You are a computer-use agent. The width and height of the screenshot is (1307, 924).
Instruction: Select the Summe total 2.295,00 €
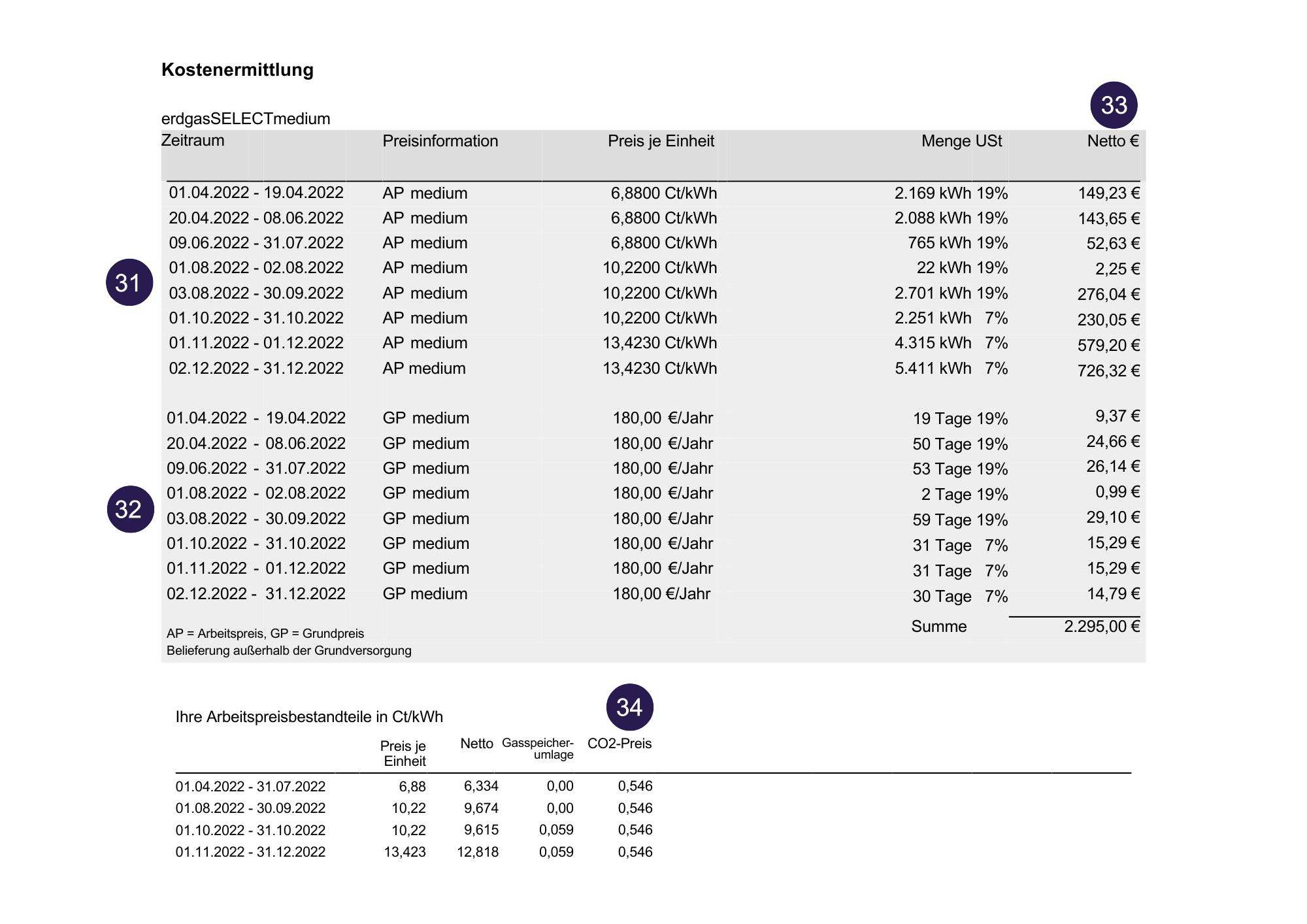point(1102,627)
